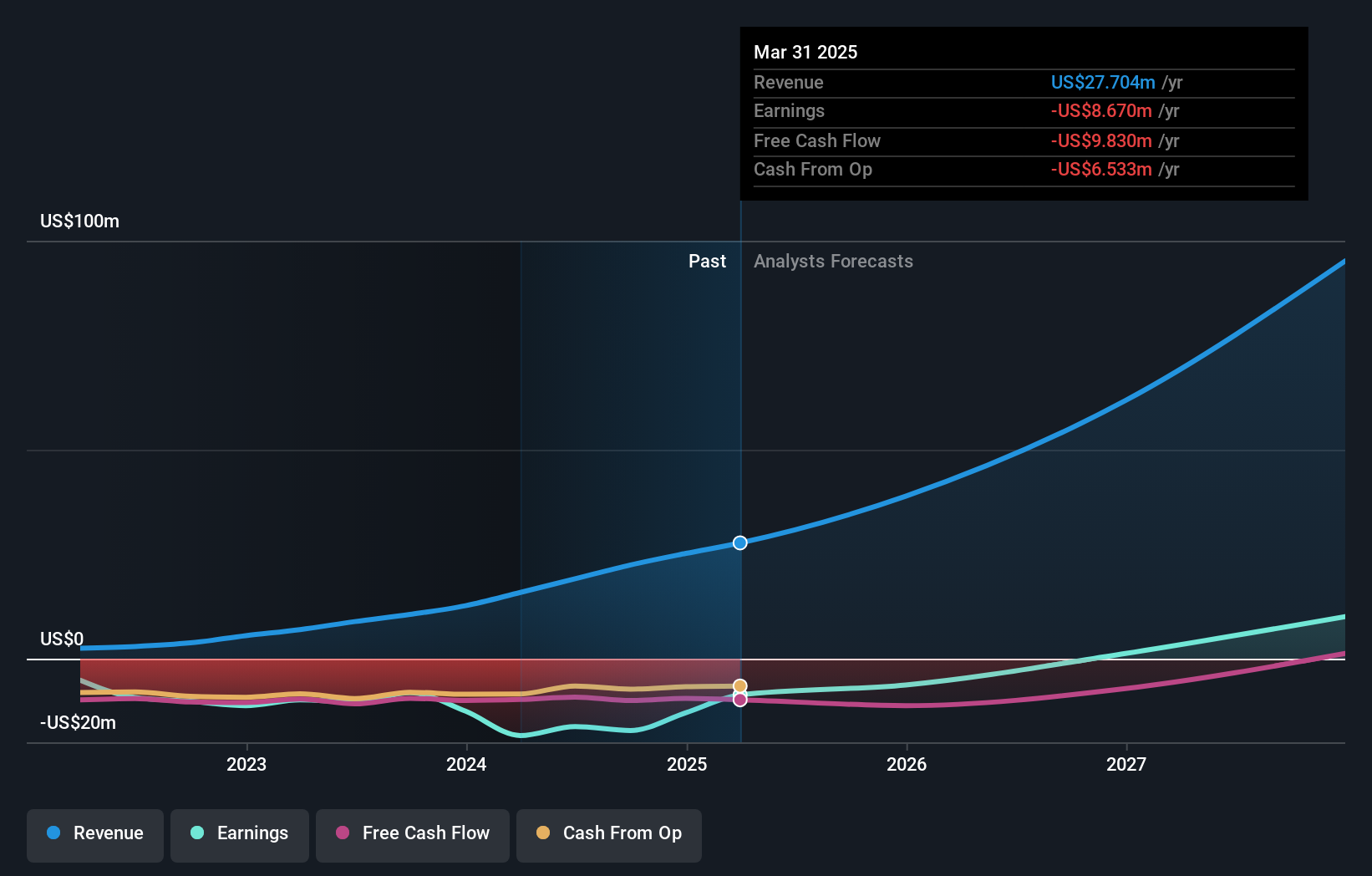Viewport: 1372px width, 876px height.
Task: Click the Free Cash Flow label in tooltip
Action: click(817, 141)
